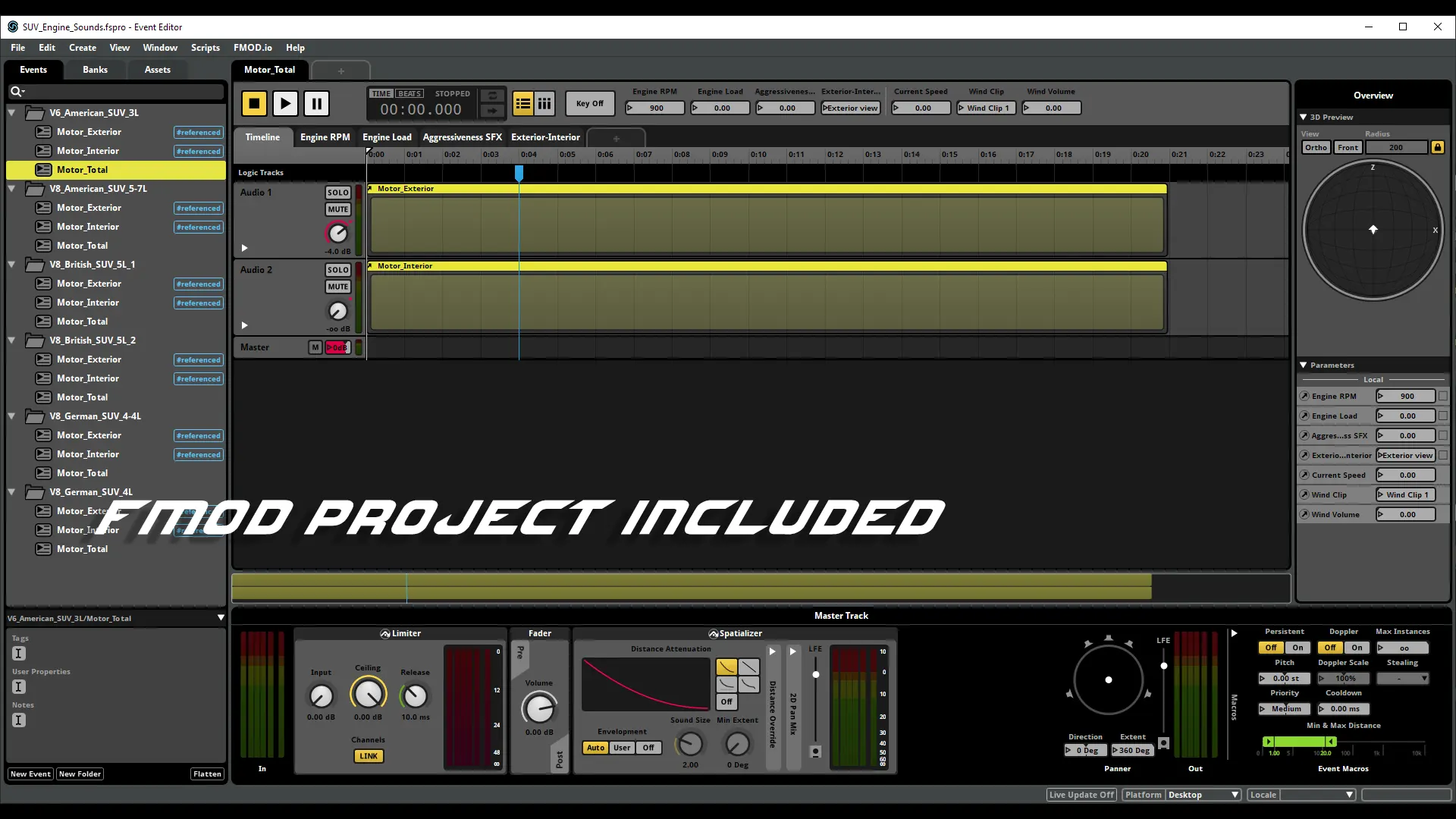Click the Tags edit icon

pyautogui.click(x=19, y=653)
